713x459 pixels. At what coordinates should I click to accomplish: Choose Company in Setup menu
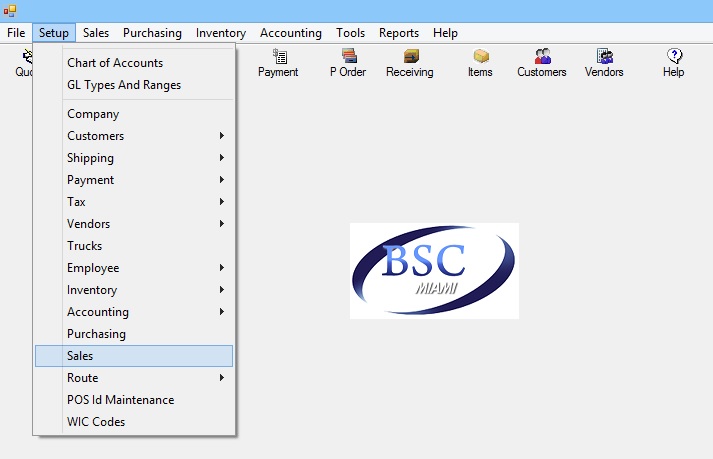coord(134,114)
